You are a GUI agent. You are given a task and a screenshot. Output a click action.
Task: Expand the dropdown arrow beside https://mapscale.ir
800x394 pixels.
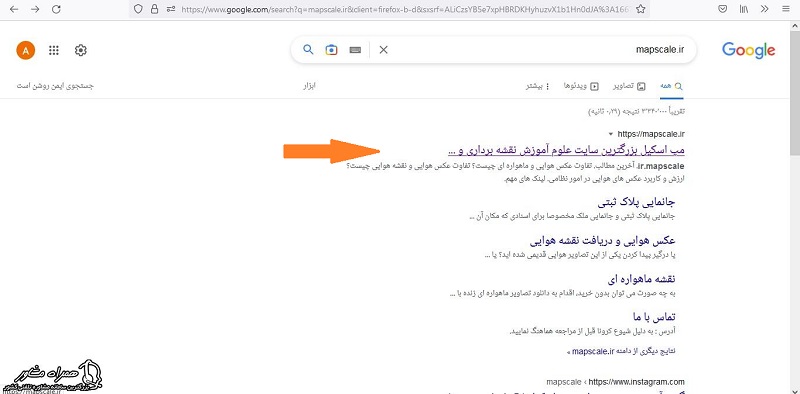[x=611, y=134]
